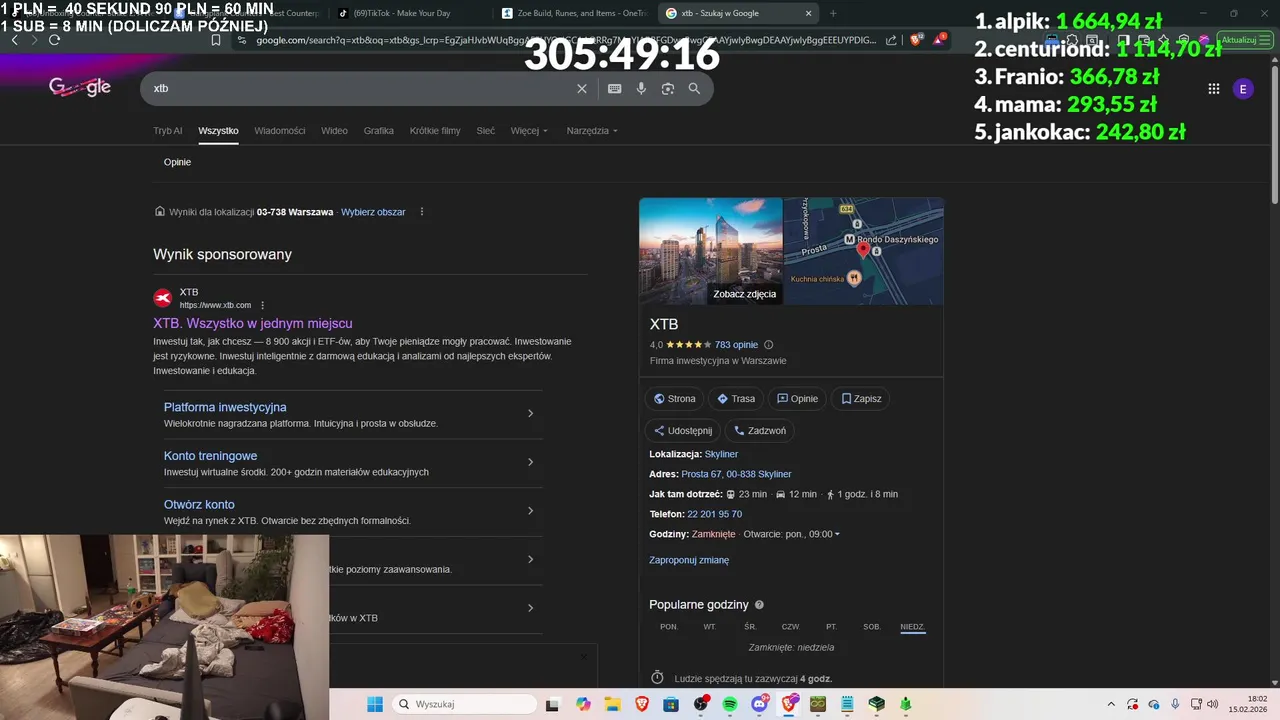Select the Sieć search tab
The height and width of the screenshot is (720, 1280).
point(486,131)
